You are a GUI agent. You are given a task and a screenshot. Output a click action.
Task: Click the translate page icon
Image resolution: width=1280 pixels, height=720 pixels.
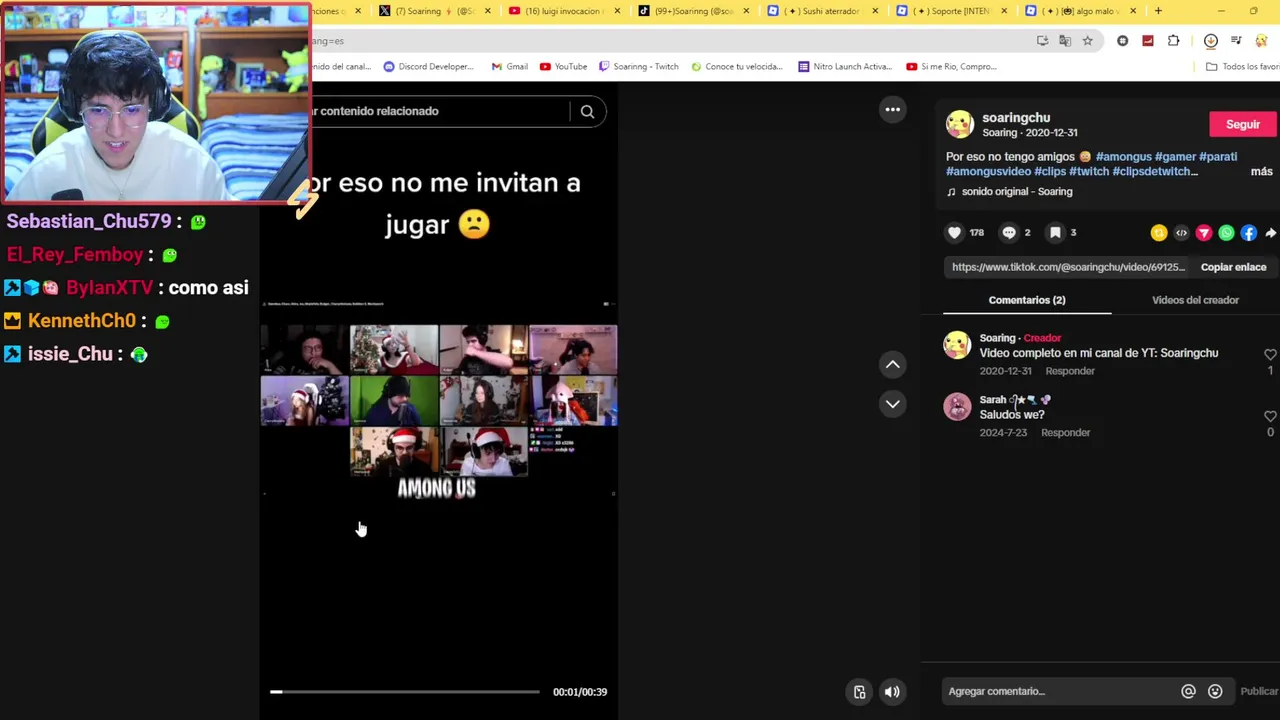(1065, 41)
